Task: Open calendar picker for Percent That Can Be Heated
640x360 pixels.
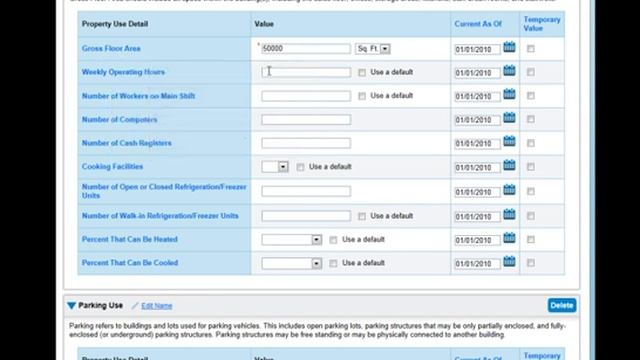Action: point(509,238)
